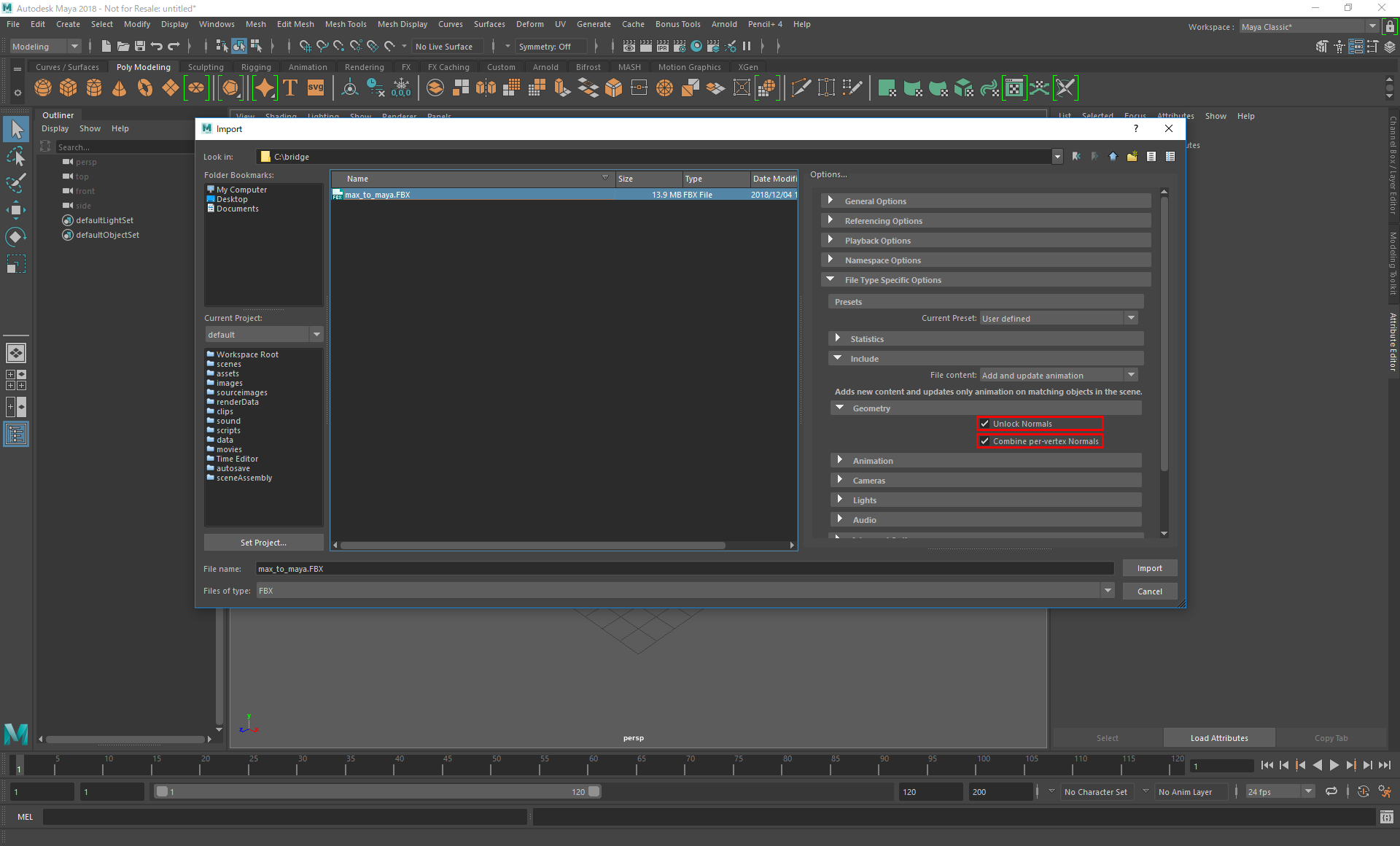Switch to the Sculpting shelf tab
This screenshot has width=1400, height=846.
[206, 67]
